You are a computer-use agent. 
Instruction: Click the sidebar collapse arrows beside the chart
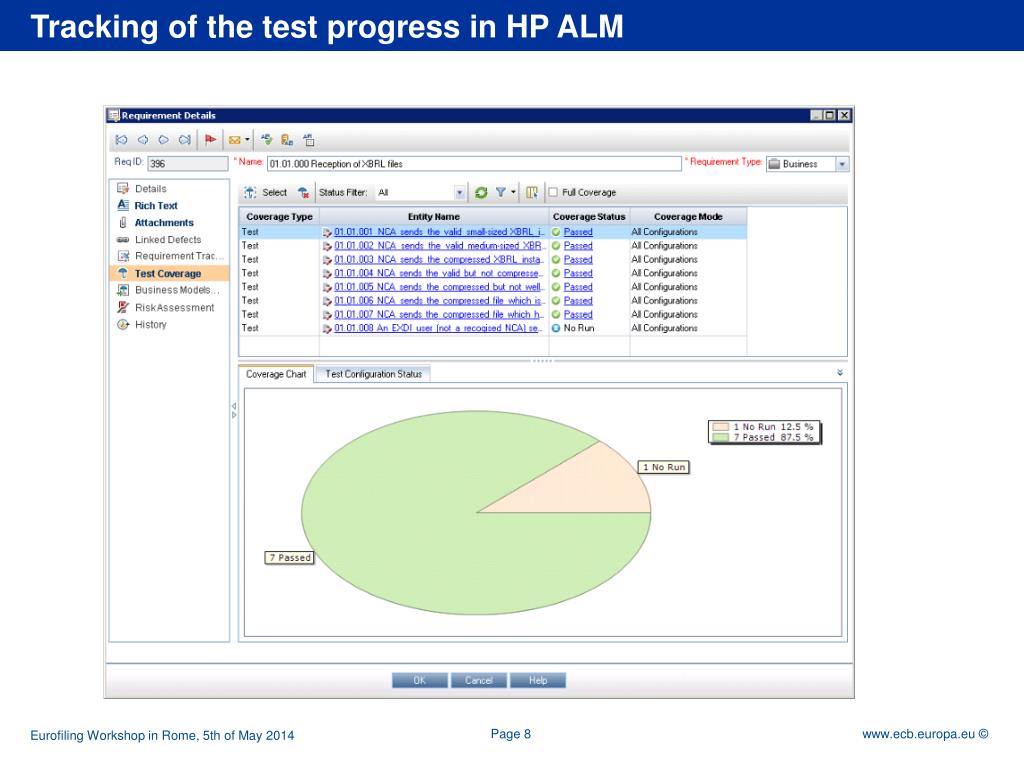click(234, 411)
